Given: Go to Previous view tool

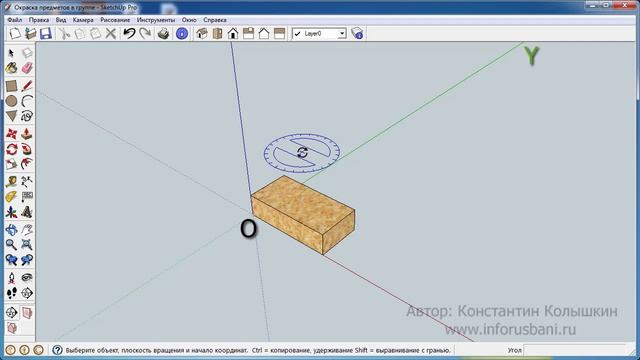Looking at the screenshot, I should [11, 260].
